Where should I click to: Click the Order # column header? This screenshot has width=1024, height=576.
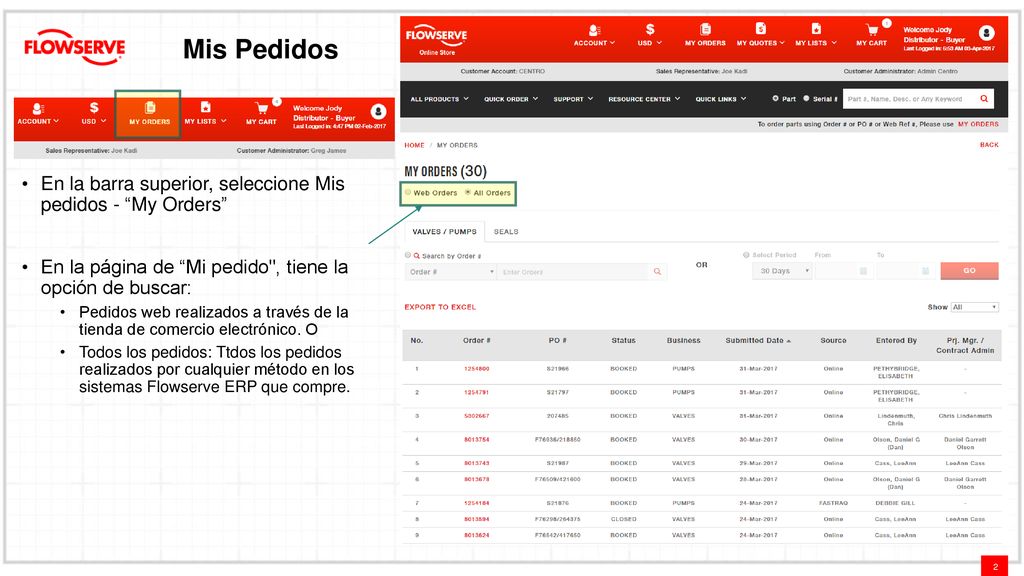tap(477, 341)
